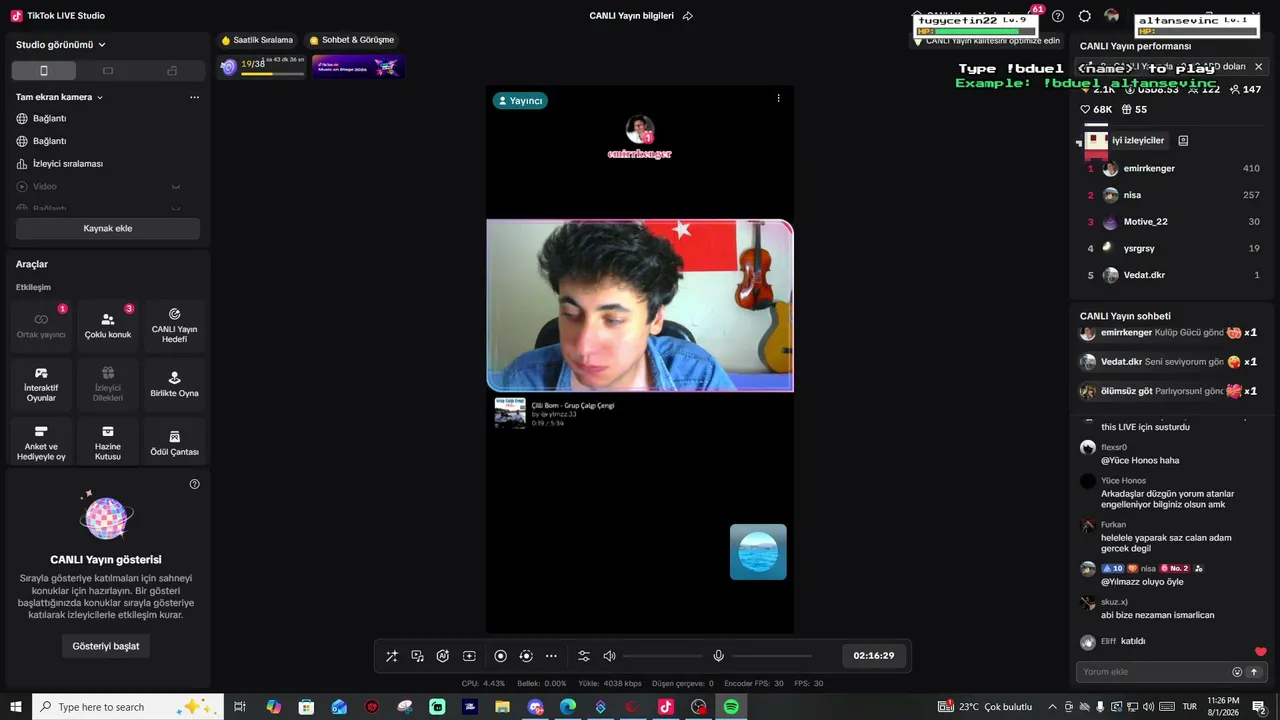Viewport: 1280px width, 720px height.
Task: Open the Hazine Kutusu tool
Action: pyautogui.click(x=108, y=443)
